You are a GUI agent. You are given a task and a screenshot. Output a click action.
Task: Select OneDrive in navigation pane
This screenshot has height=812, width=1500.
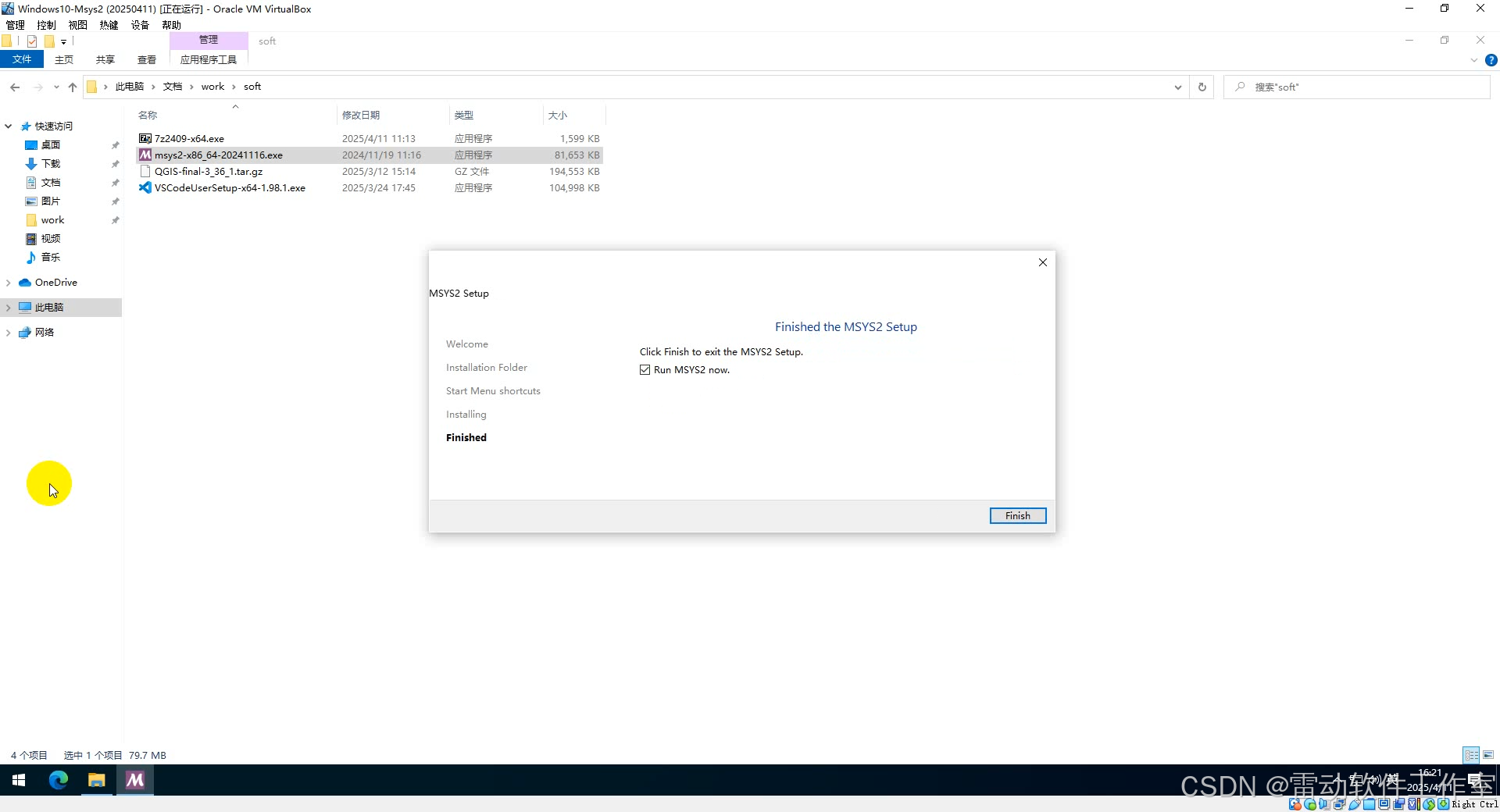tap(55, 283)
